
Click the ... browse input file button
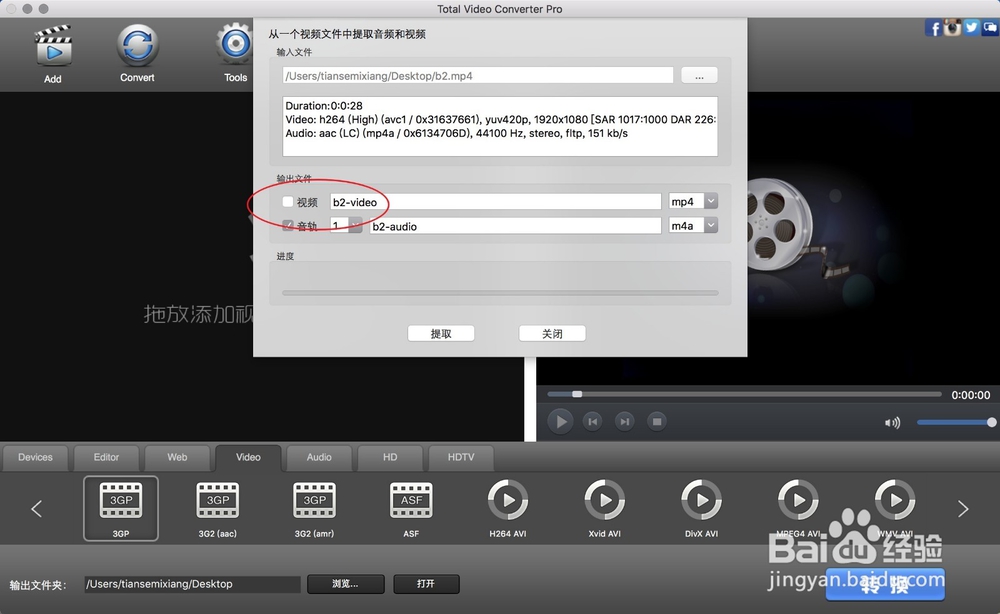(x=699, y=75)
